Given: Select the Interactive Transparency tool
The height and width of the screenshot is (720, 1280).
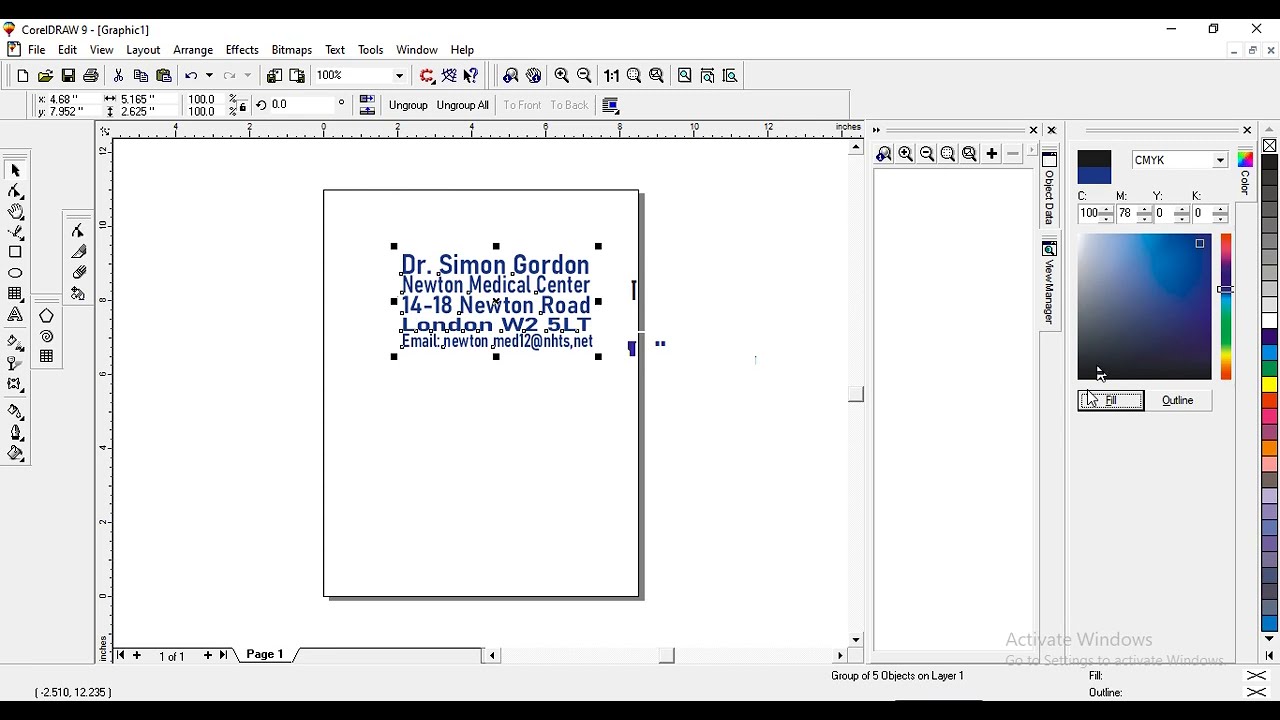Looking at the screenshot, I should [15, 364].
